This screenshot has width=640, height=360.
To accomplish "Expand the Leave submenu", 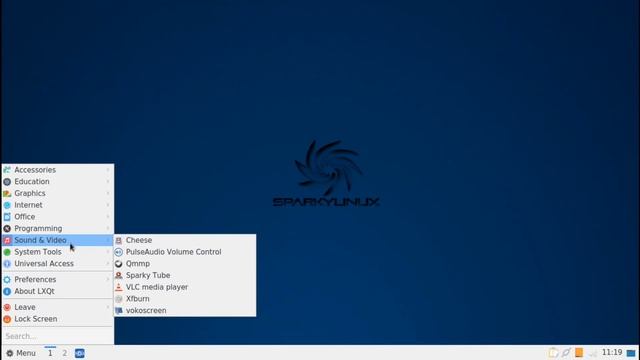I will pyautogui.click(x=58, y=307).
